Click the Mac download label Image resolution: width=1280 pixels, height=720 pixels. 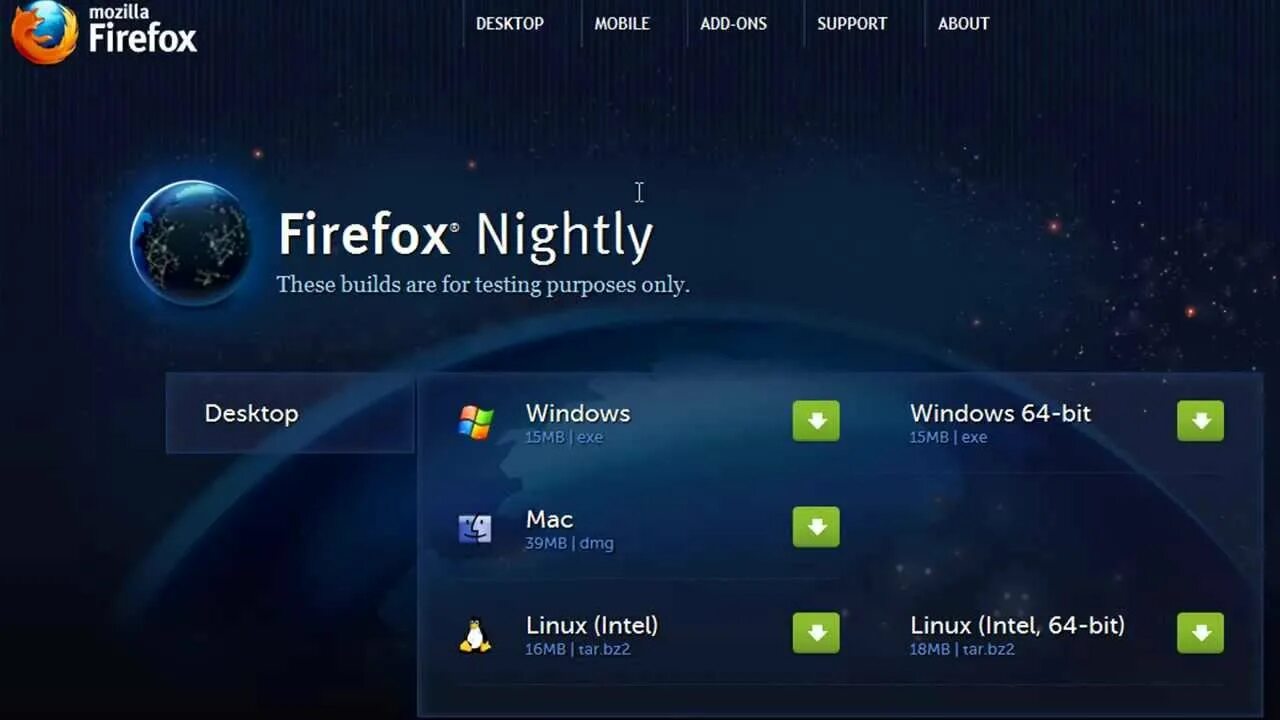550,519
